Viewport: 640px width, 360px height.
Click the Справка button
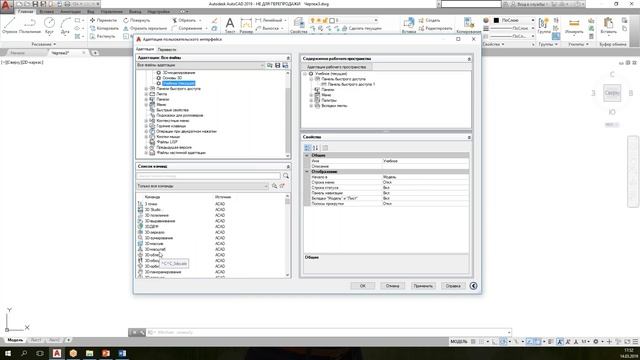(453, 286)
